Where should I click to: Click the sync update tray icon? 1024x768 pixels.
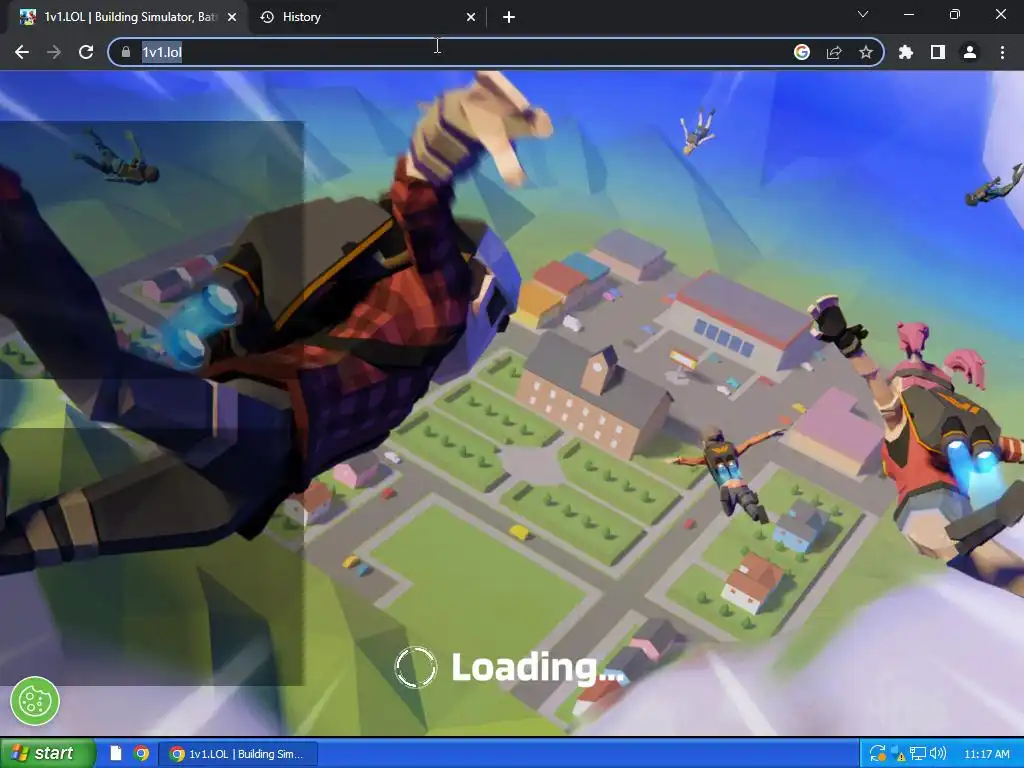click(x=878, y=754)
